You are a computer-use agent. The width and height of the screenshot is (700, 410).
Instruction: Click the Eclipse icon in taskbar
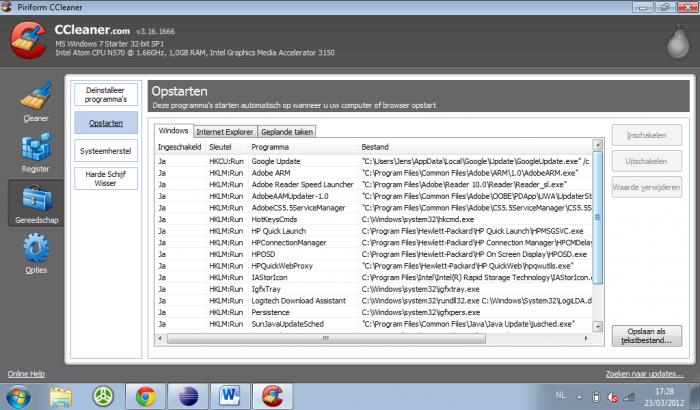click(x=187, y=395)
